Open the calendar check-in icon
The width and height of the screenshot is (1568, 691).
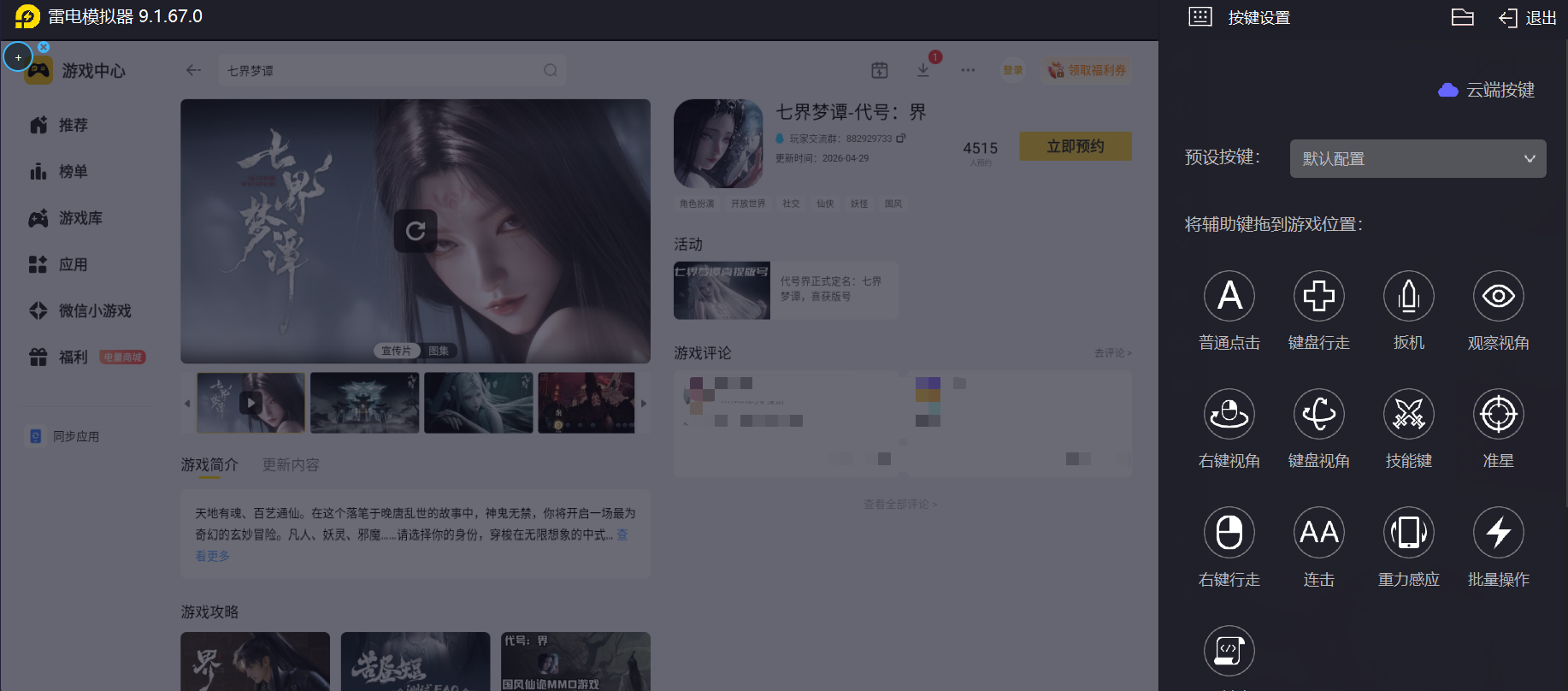pyautogui.click(x=879, y=70)
